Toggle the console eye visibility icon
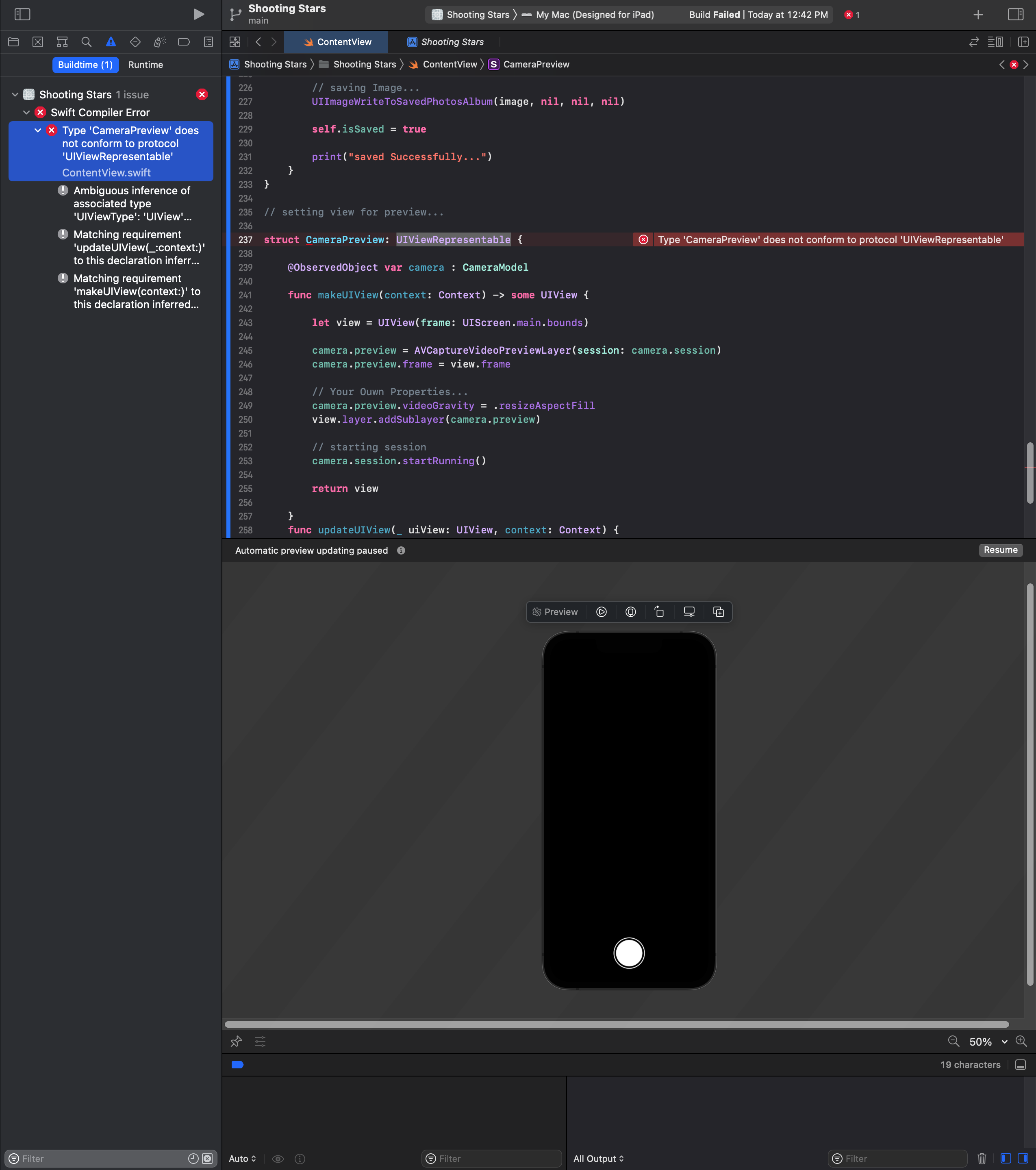 click(278, 1158)
